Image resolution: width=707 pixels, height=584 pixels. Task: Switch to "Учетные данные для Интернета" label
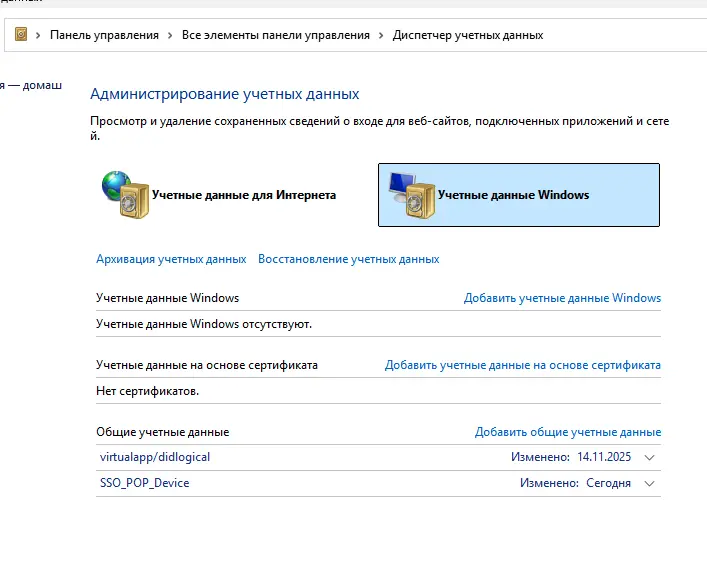[243, 195]
